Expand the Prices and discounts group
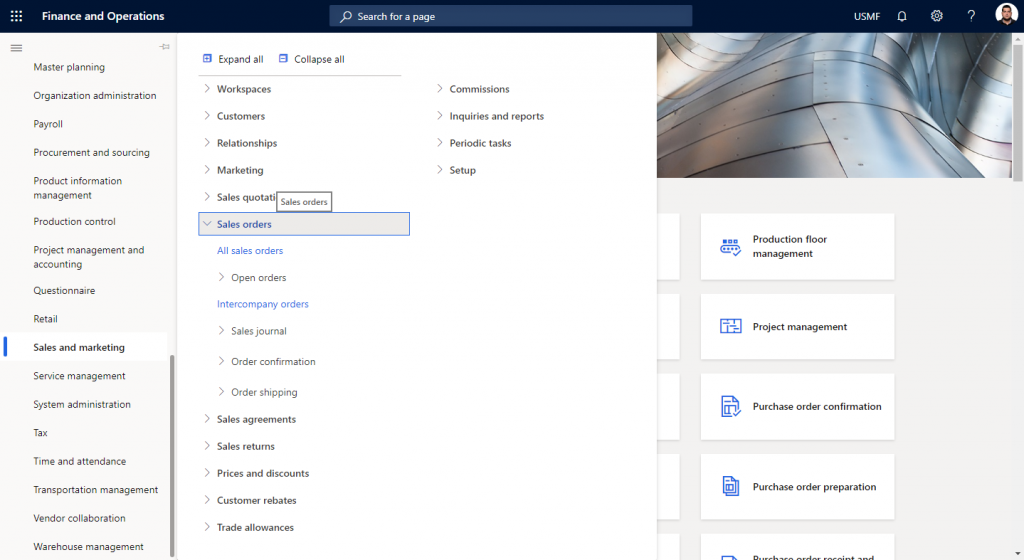This screenshot has width=1024, height=560. tap(207, 473)
